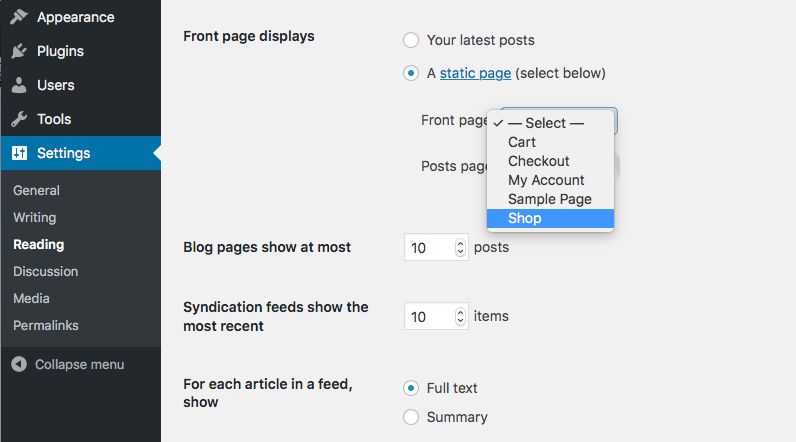Click the syndication feeds items number field

[x=428, y=316]
